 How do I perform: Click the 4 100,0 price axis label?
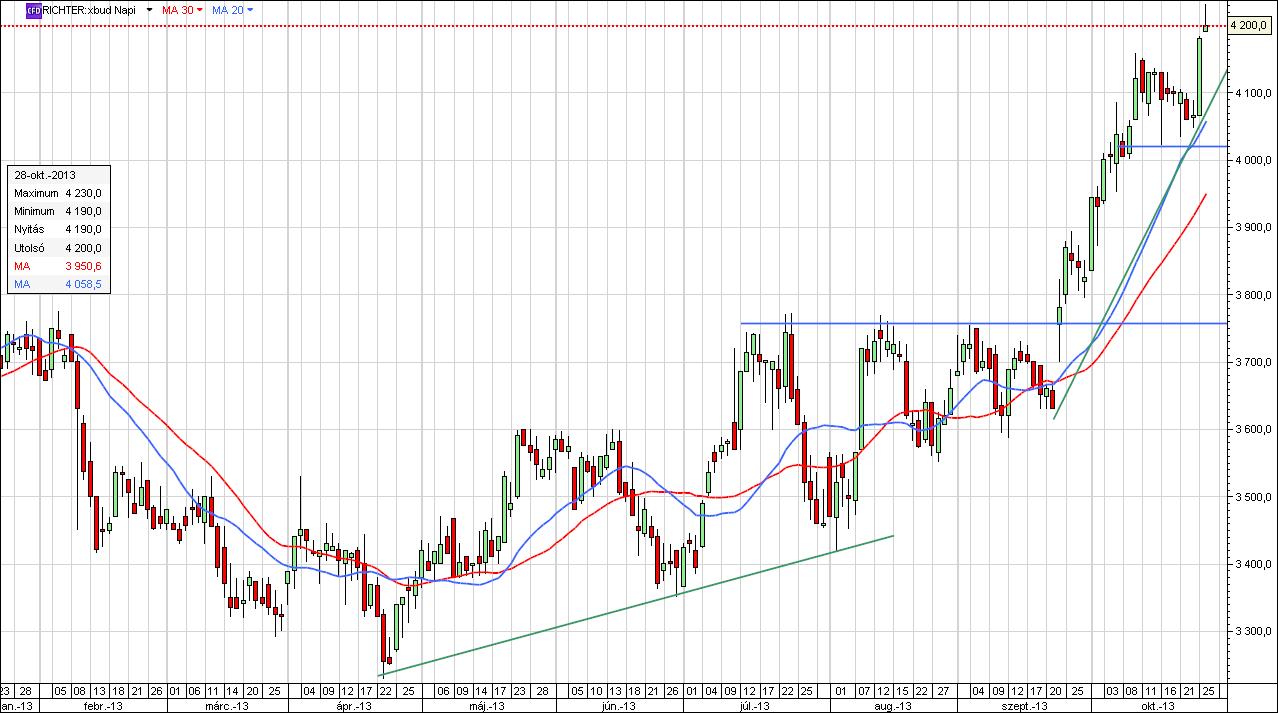1252,93
